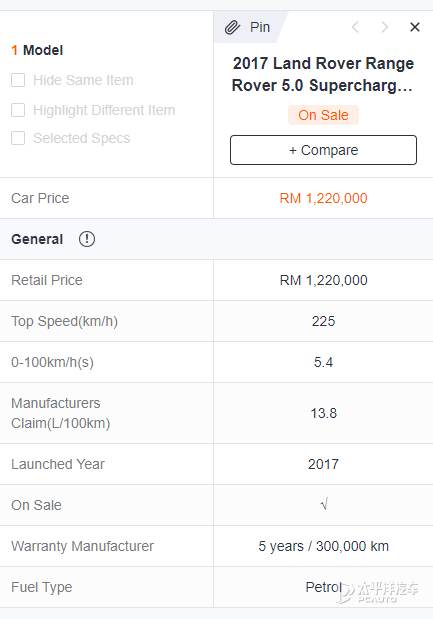Image resolution: width=433 pixels, height=619 pixels.
Task: Open the 2017 Land Rover Range Rover title
Action: [323, 74]
